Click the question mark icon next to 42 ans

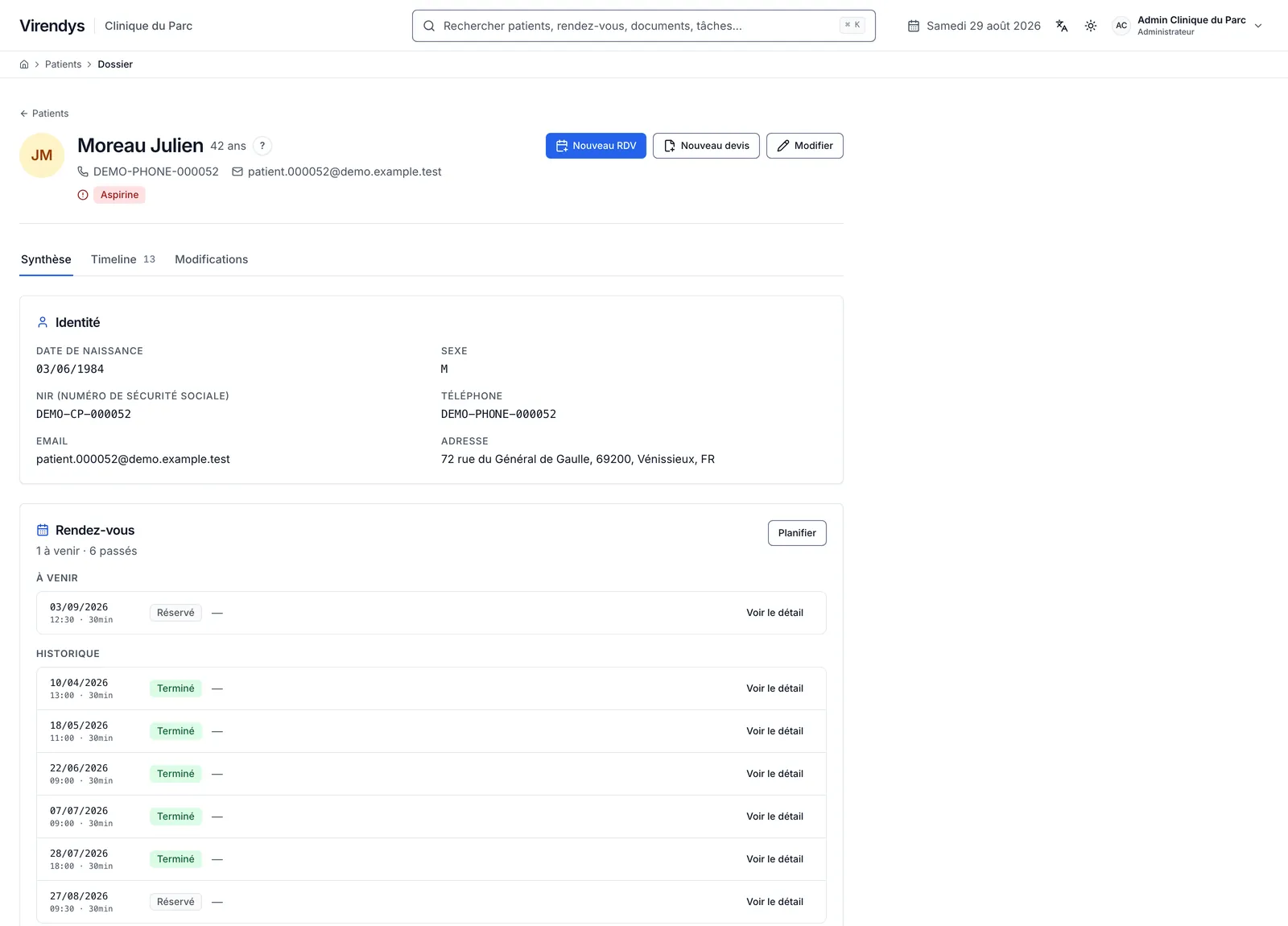(262, 146)
